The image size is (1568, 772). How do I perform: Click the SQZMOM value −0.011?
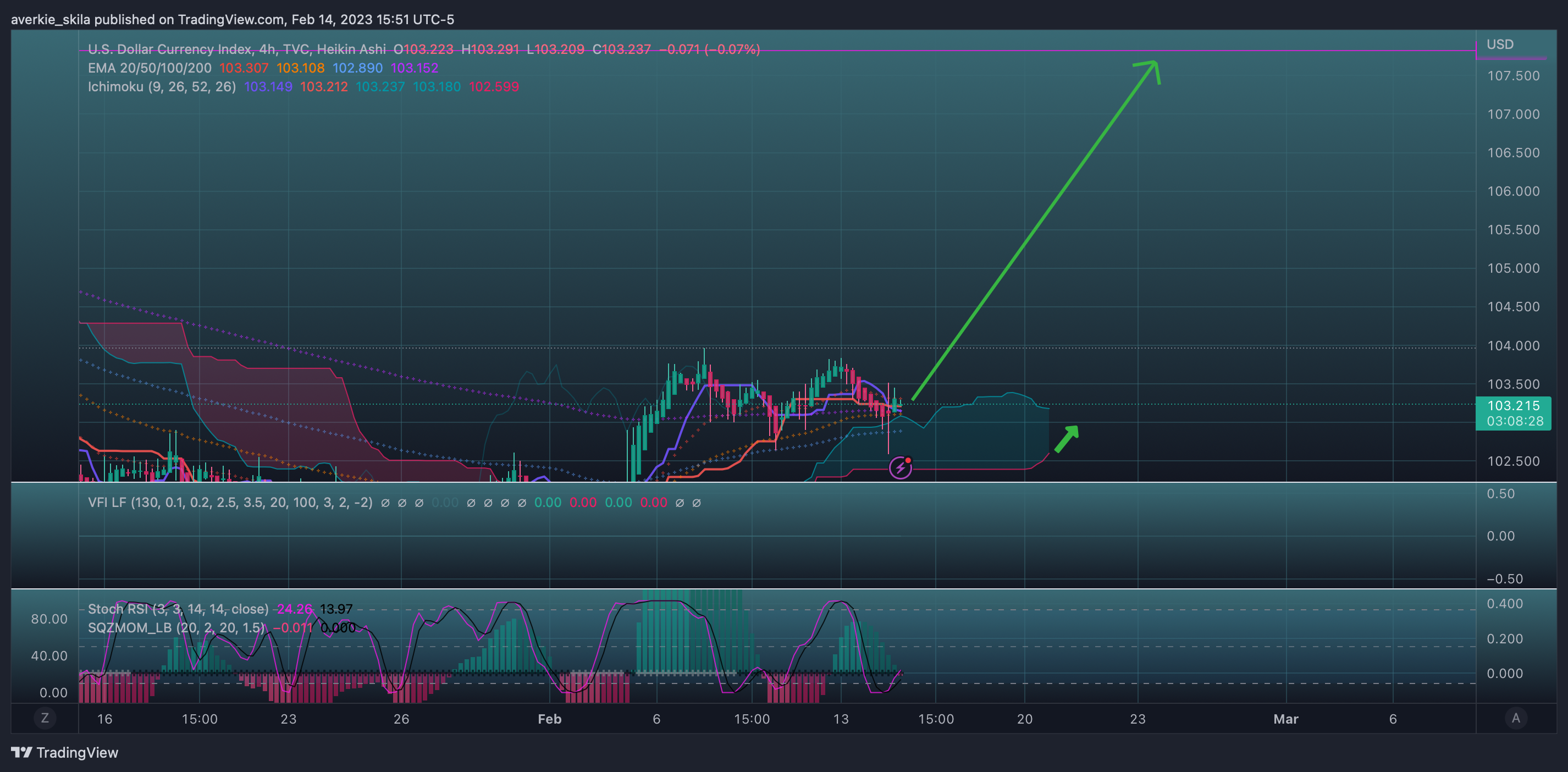(293, 628)
